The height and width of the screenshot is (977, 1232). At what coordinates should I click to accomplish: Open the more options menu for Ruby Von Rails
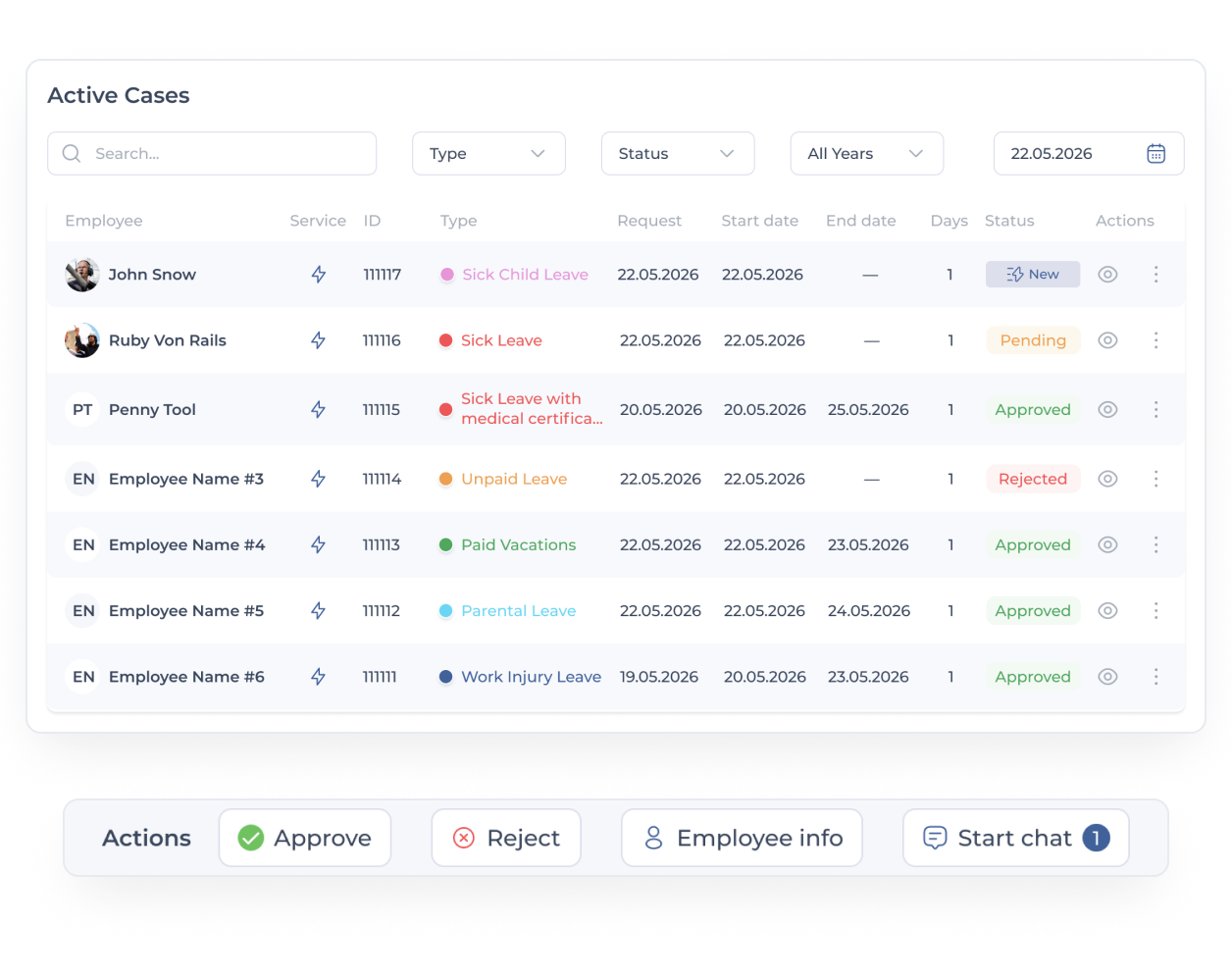[x=1155, y=340]
